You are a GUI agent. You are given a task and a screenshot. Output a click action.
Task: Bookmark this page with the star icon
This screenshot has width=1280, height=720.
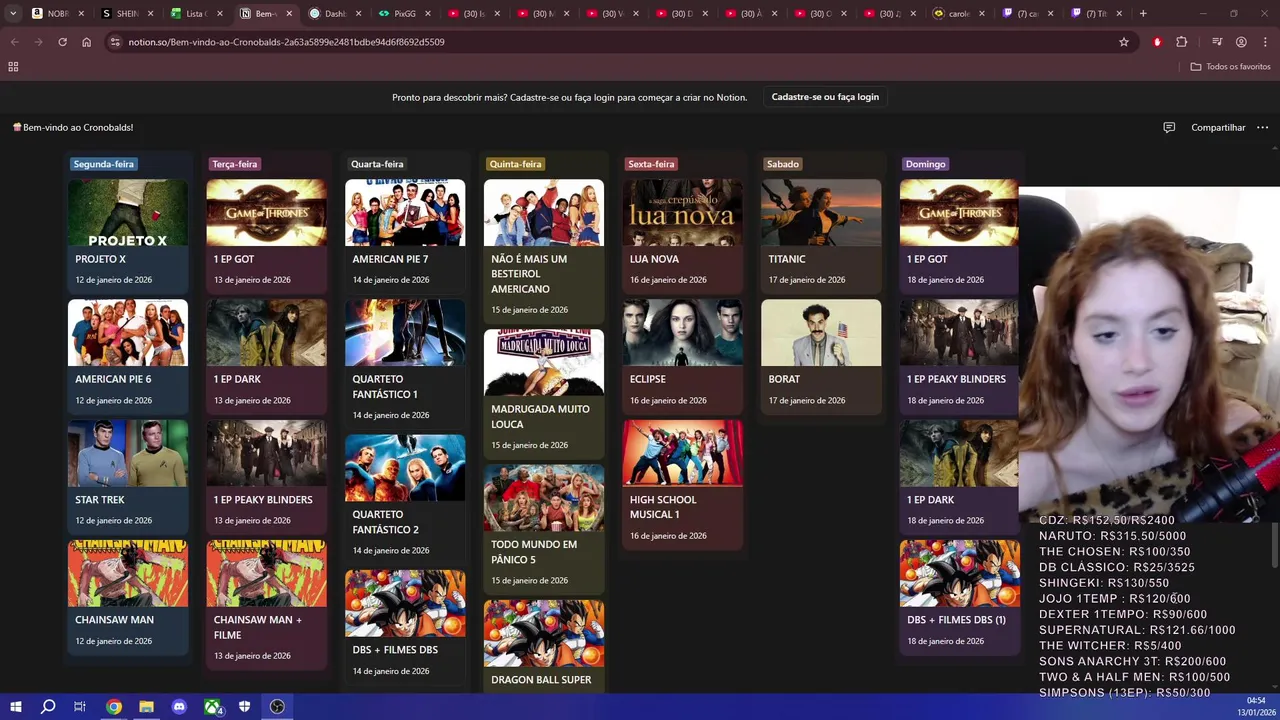(x=1124, y=42)
